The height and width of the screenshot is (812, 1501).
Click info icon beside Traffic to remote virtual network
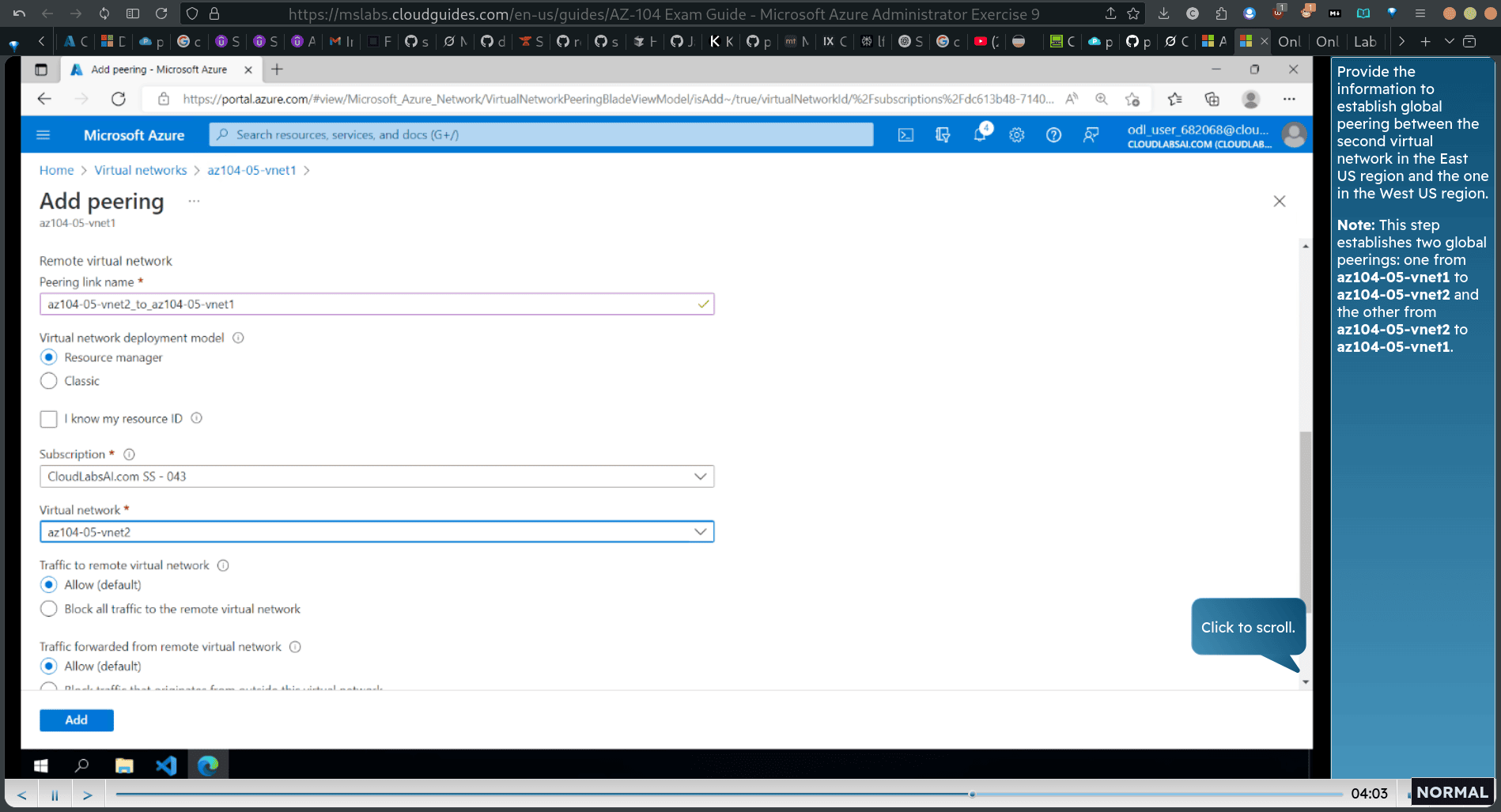(223, 565)
